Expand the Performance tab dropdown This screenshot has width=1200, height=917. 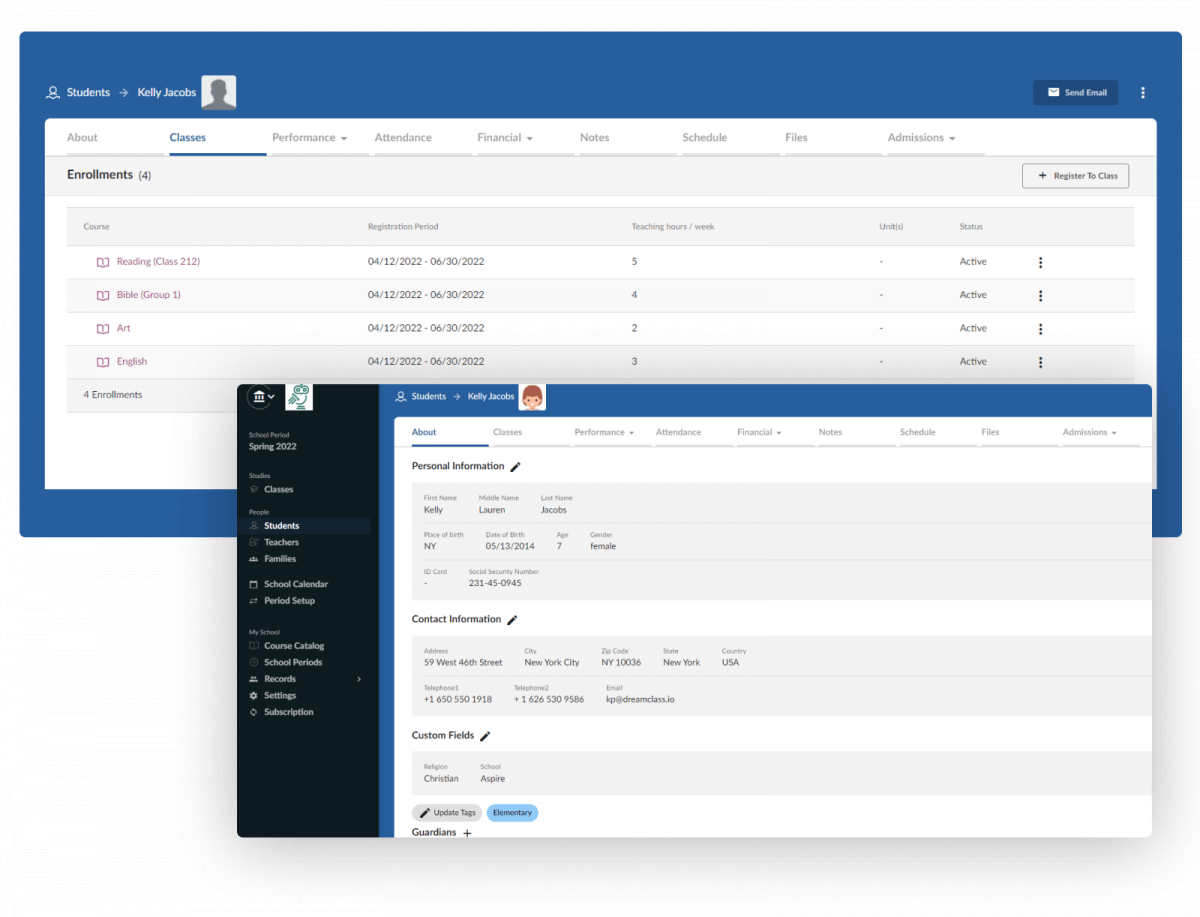point(309,138)
